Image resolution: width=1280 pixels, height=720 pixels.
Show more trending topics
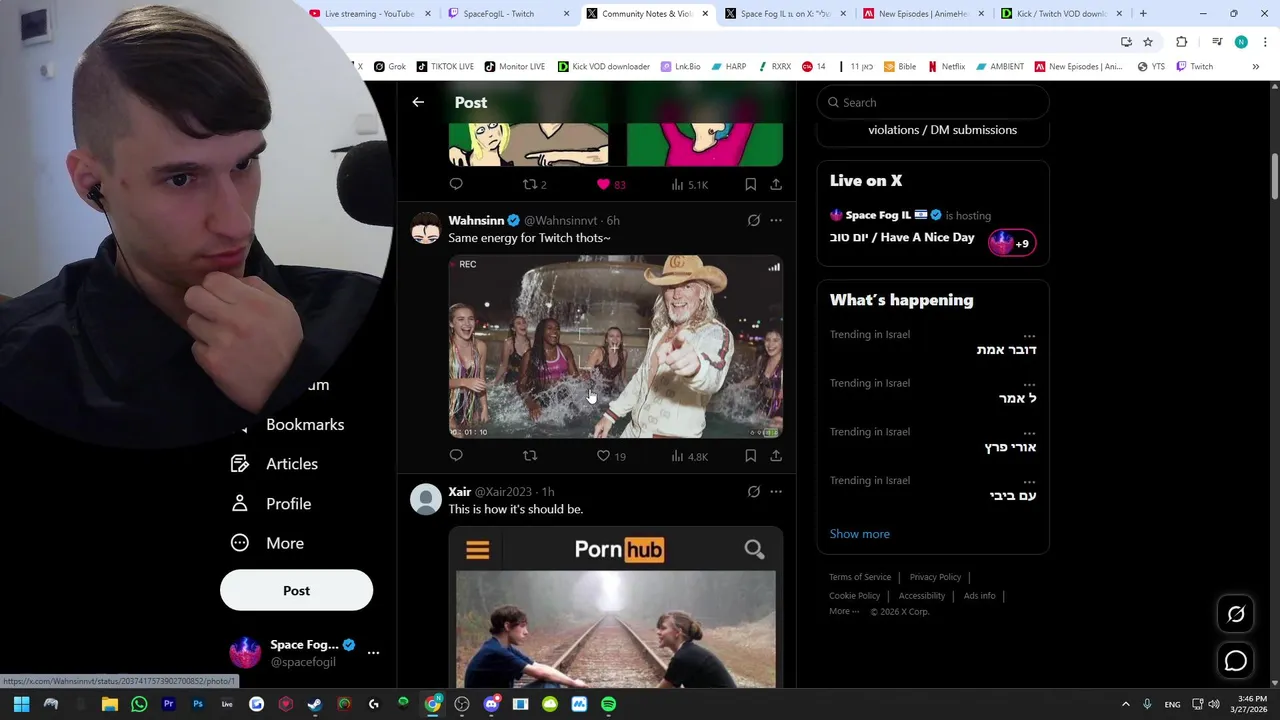tap(859, 534)
